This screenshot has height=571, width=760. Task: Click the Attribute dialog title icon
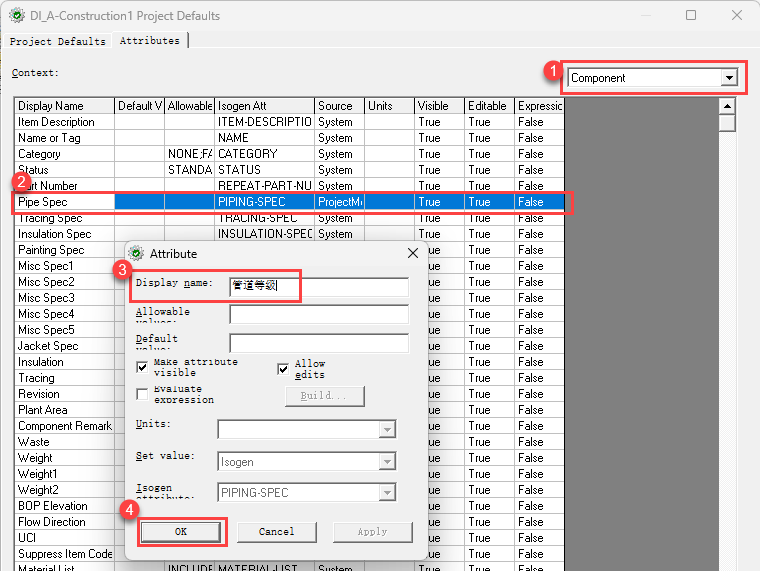(137, 254)
